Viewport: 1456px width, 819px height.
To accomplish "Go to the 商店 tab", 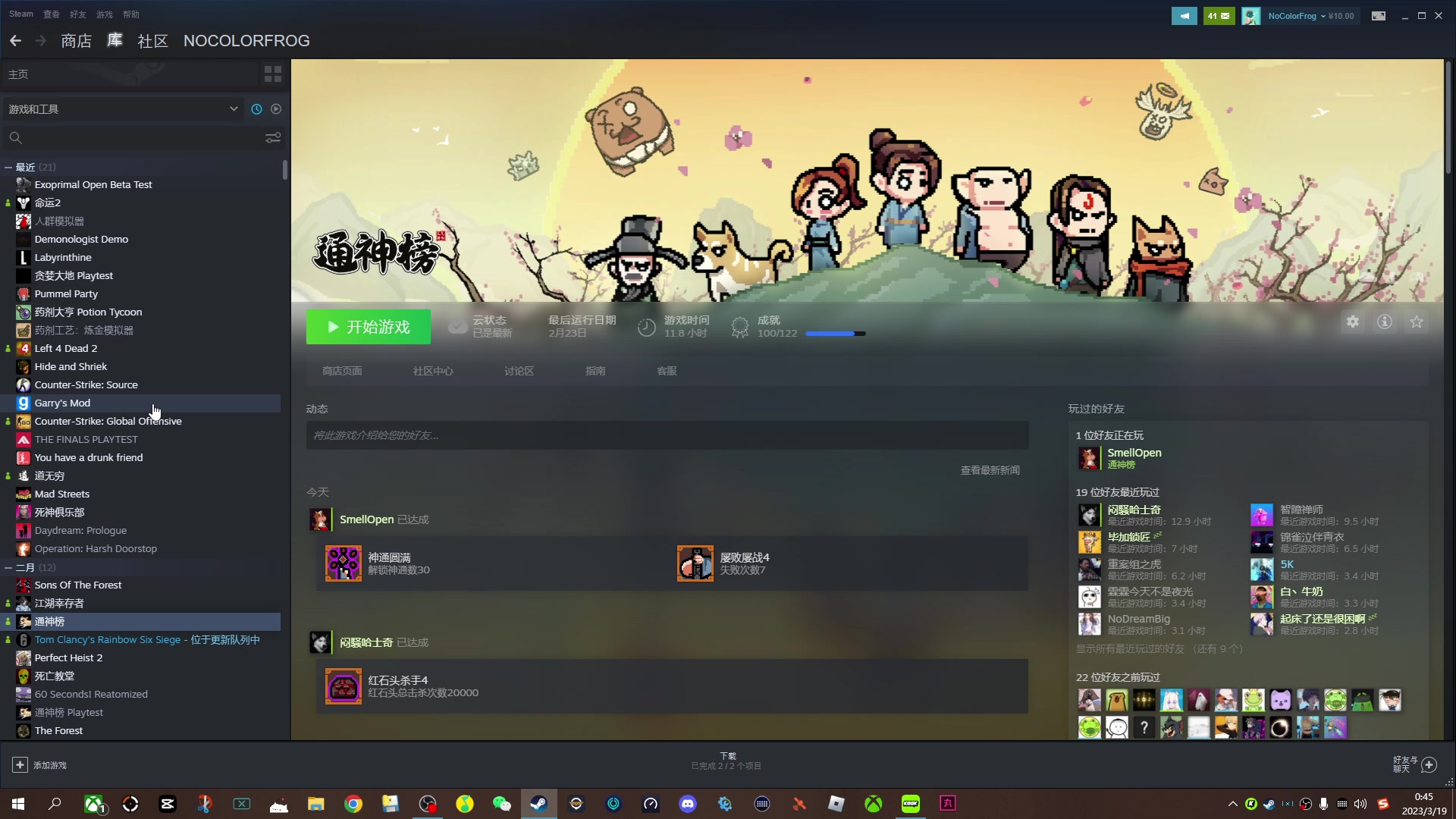I will (76, 41).
